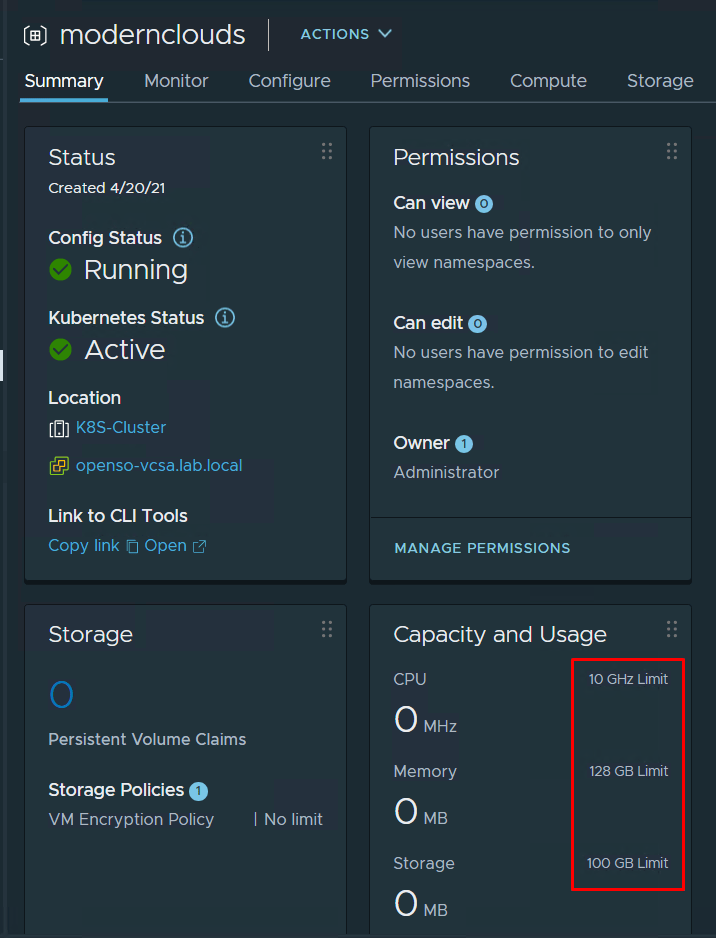Click the drag handle on Capacity and Usage card
Screen dimensions: 716x938
click(x=671, y=629)
